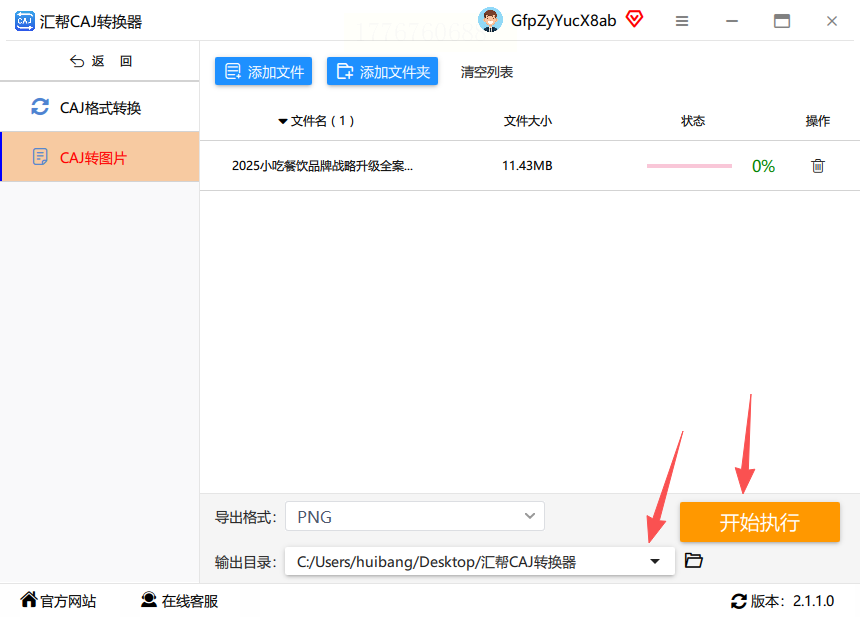Click the app logo in title bar
The width and height of the screenshot is (860, 617).
click(x=24, y=21)
